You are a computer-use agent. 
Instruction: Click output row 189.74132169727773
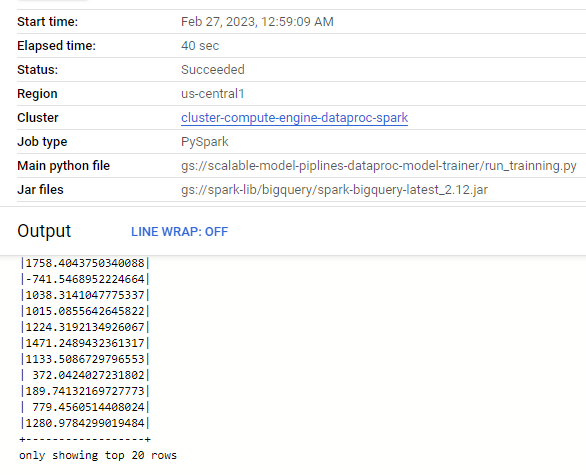click(x=85, y=391)
